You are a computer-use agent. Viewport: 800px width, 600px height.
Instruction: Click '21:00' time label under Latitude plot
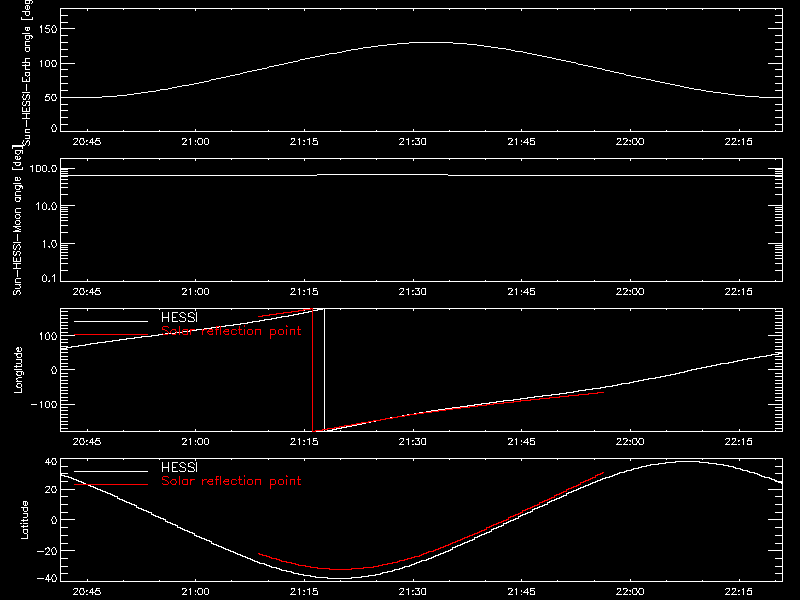pos(195,592)
